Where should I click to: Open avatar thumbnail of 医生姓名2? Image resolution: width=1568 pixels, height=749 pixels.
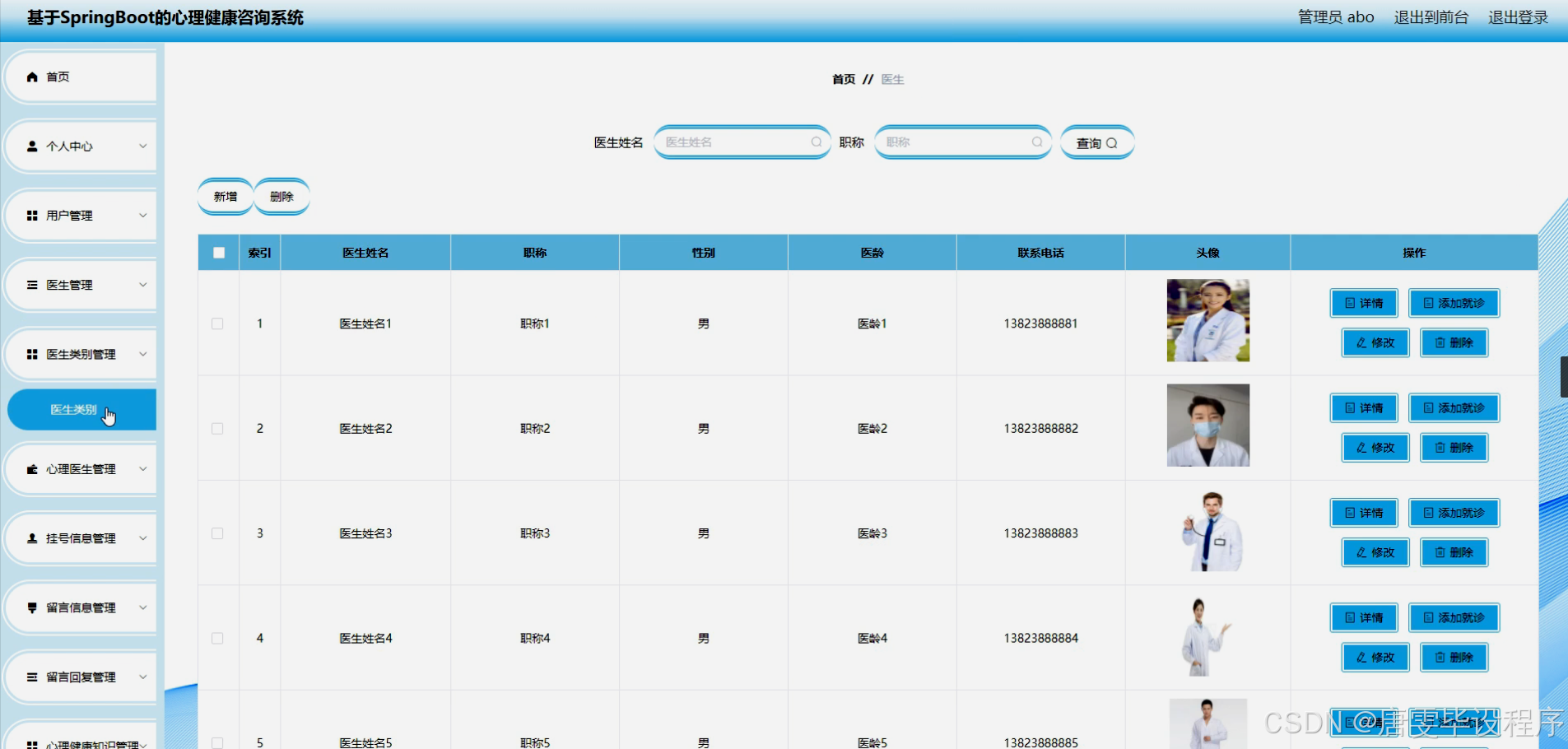[1207, 426]
